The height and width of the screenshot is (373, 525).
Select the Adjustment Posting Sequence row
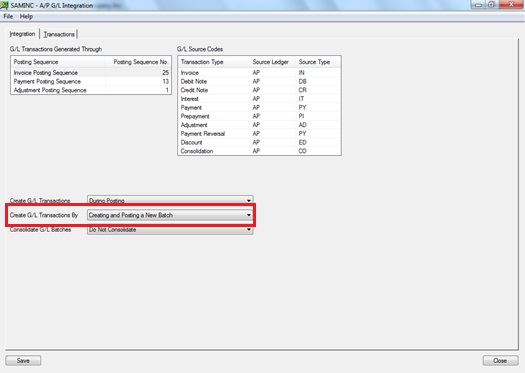[91, 90]
